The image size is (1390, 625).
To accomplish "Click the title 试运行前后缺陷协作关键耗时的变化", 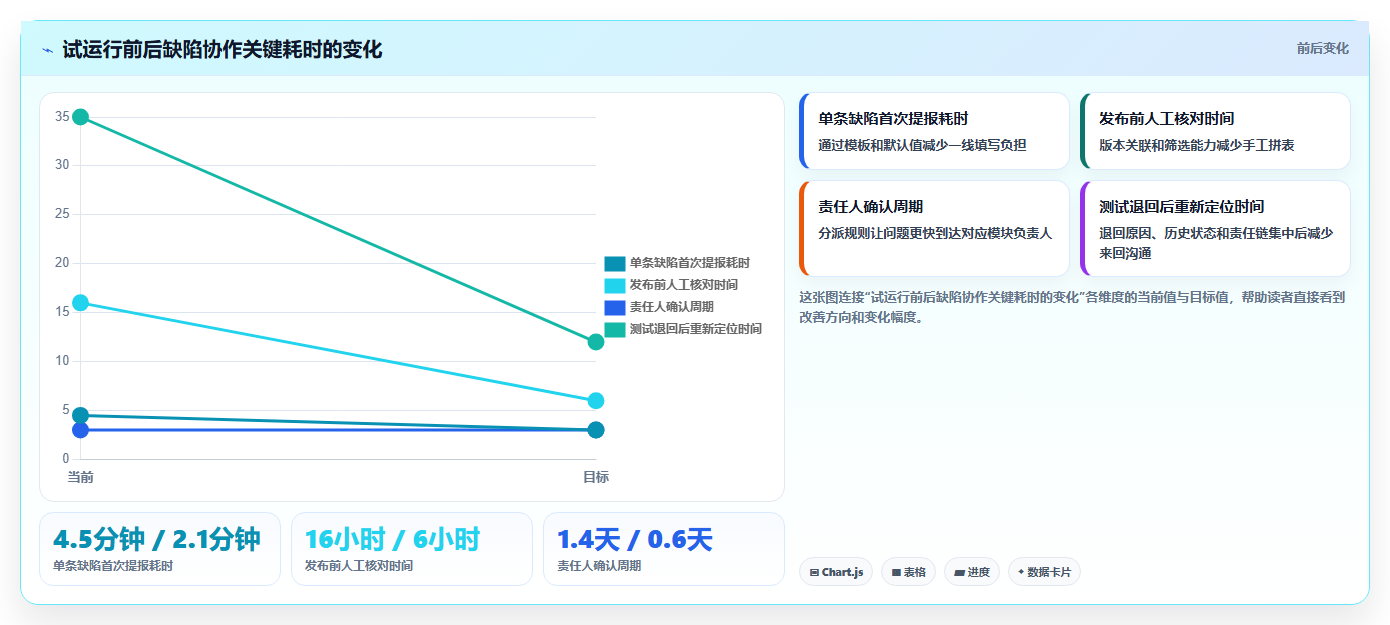I will (222, 50).
